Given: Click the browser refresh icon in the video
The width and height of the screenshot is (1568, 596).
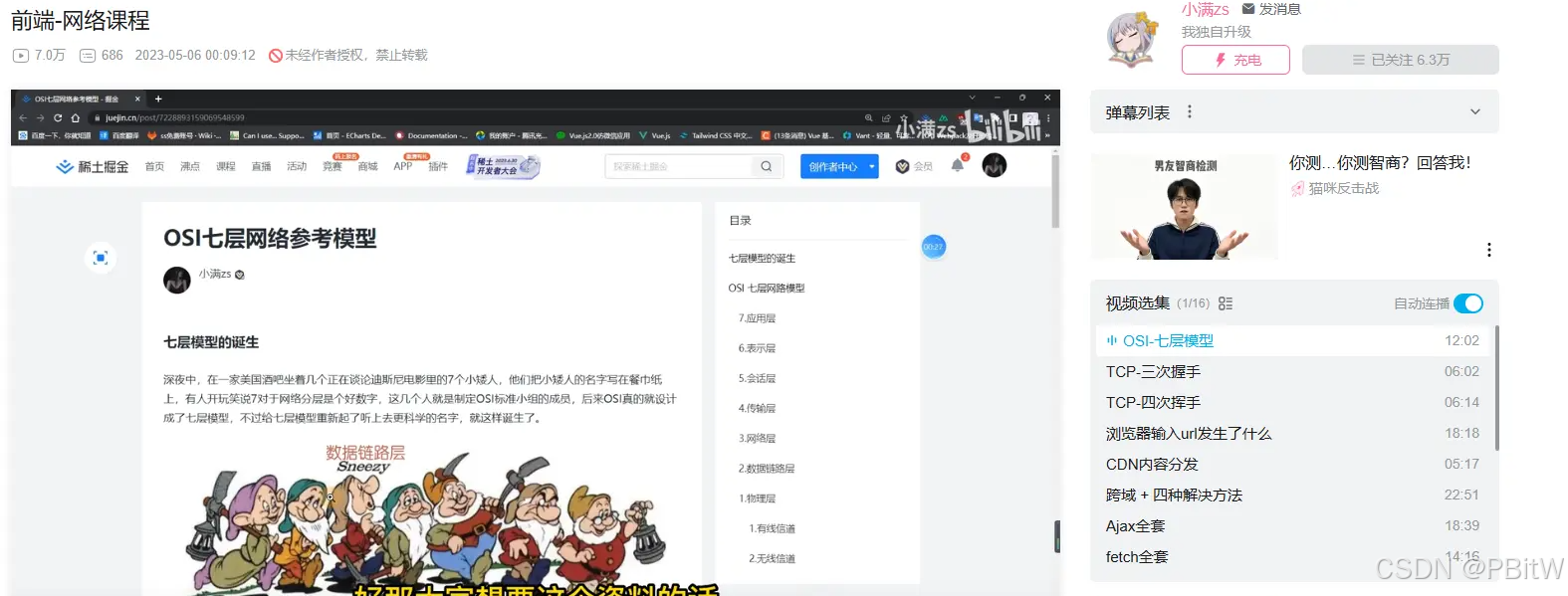Looking at the screenshot, I should pyautogui.click(x=58, y=117).
